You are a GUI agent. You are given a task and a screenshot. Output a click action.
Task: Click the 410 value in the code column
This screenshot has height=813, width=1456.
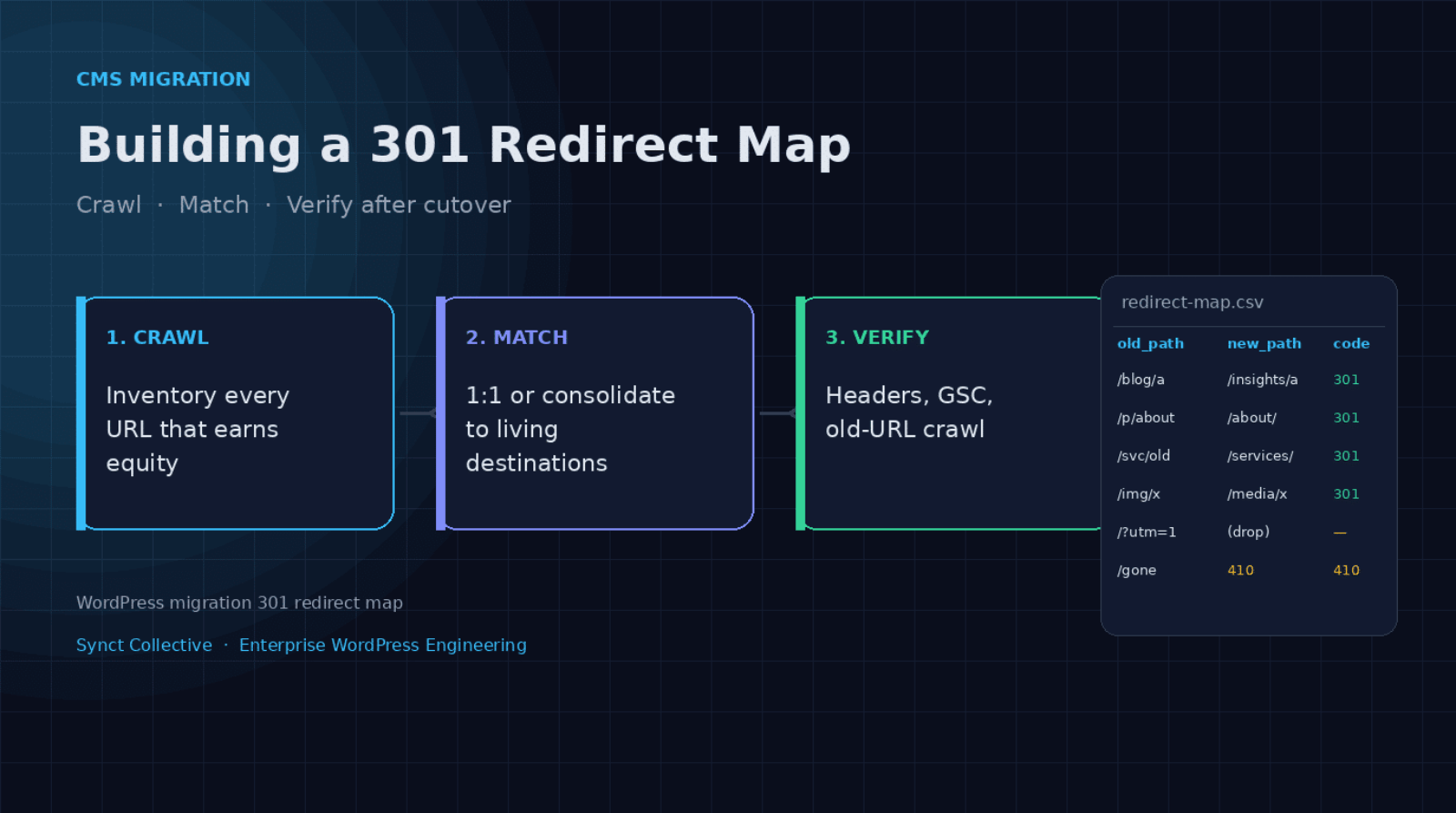click(x=1346, y=571)
